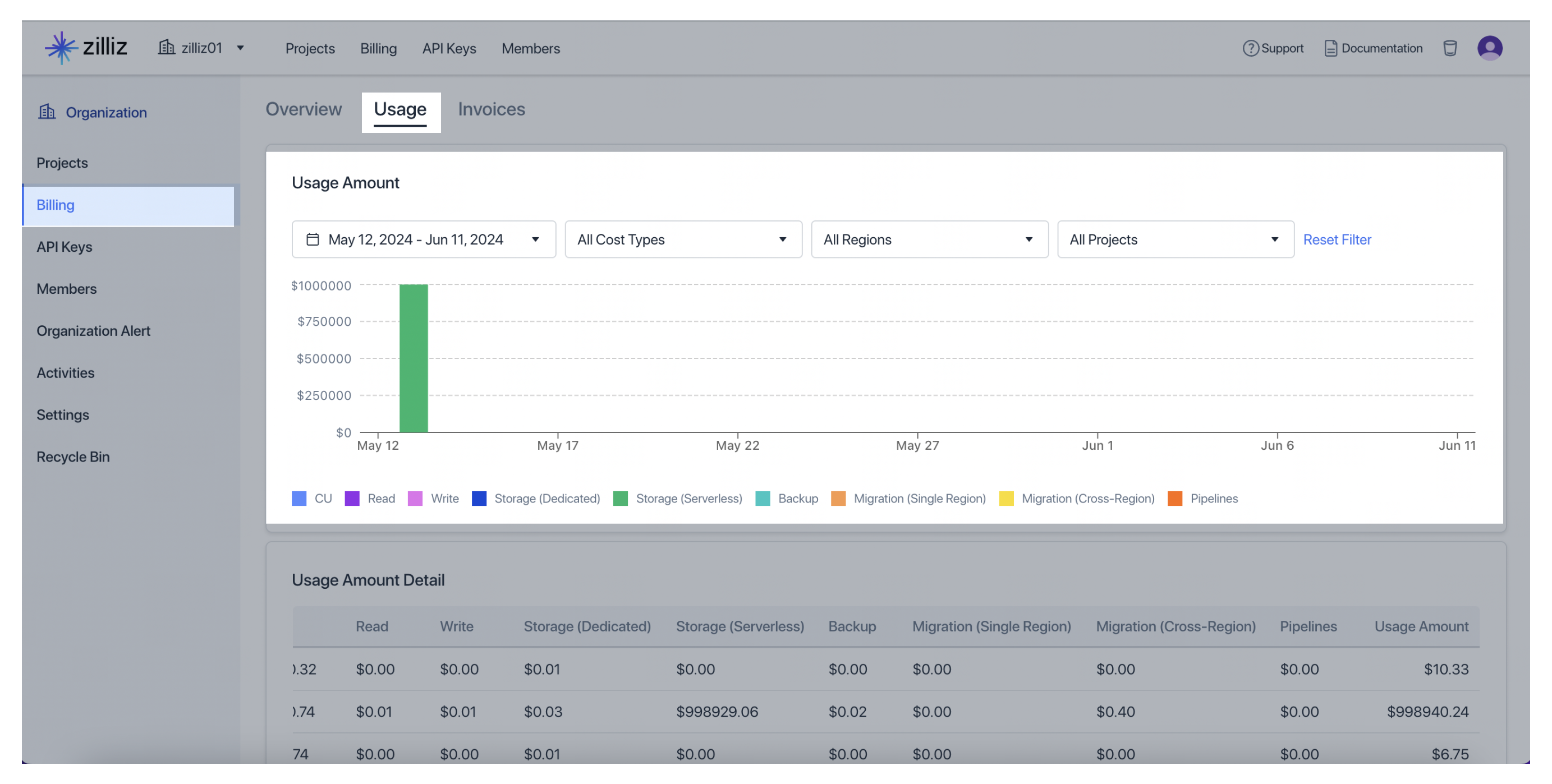Click the Zilliz logo
The image size is (1552, 784).
86,47
